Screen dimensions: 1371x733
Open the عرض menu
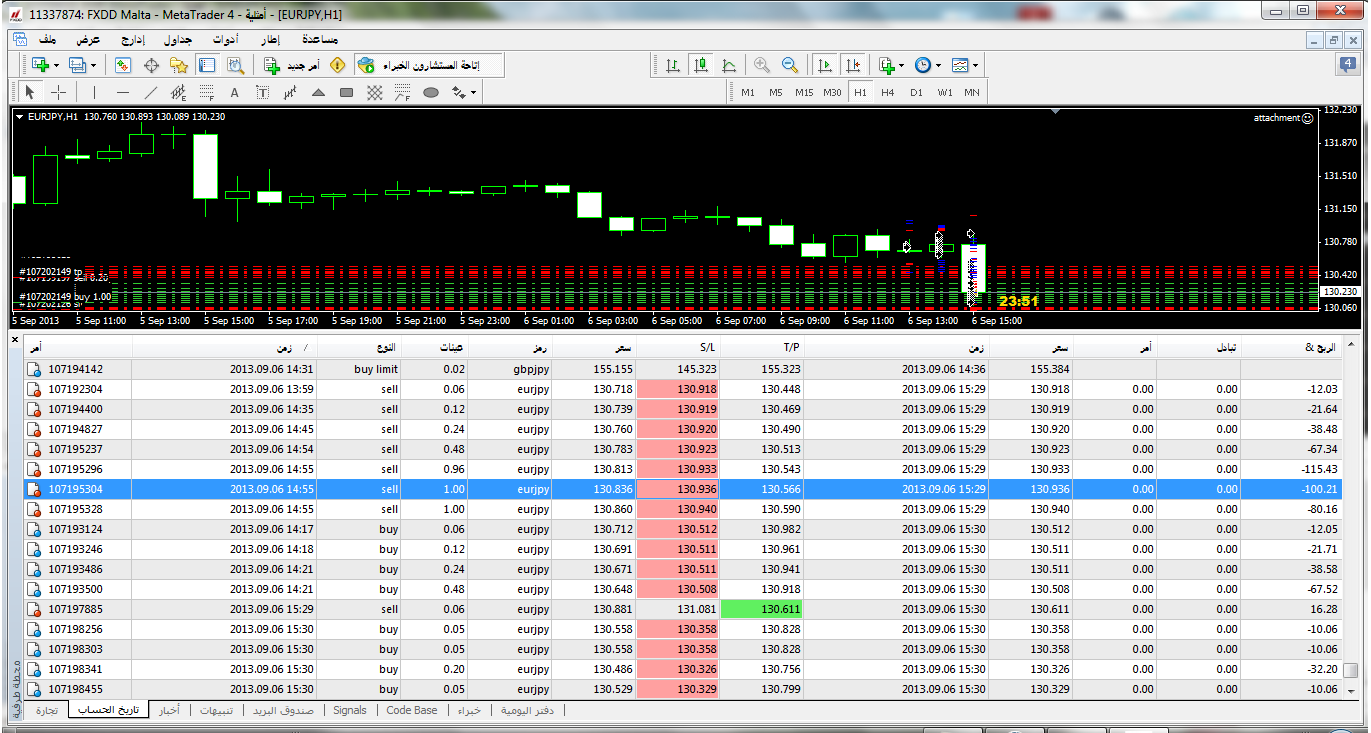coord(90,40)
